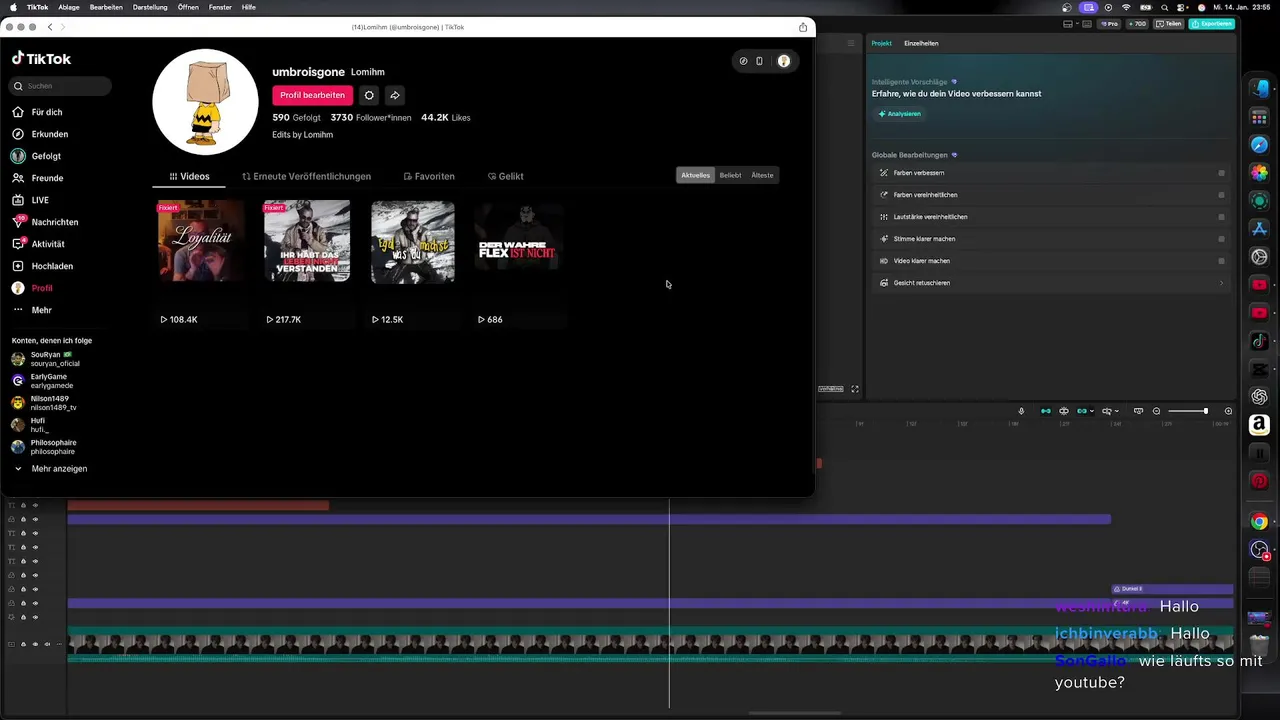Expand Mehr anzeigen in followed accounts
Screen dimensions: 1280x720
[50, 469]
